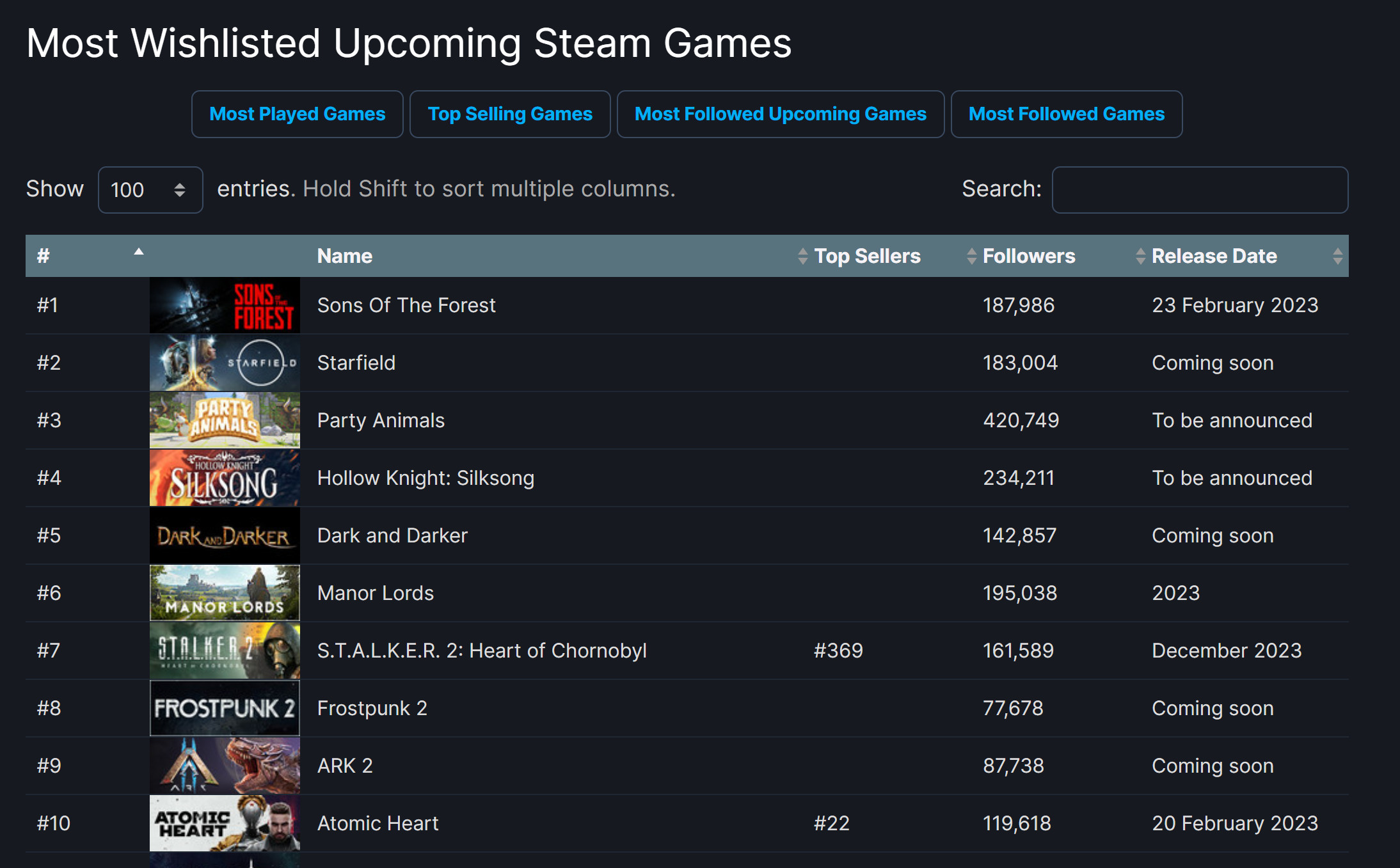This screenshot has width=1400, height=868.
Task: Click the Sons Of The Forest game thumbnail
Action: pyautogui.click(x=225, y=305)
